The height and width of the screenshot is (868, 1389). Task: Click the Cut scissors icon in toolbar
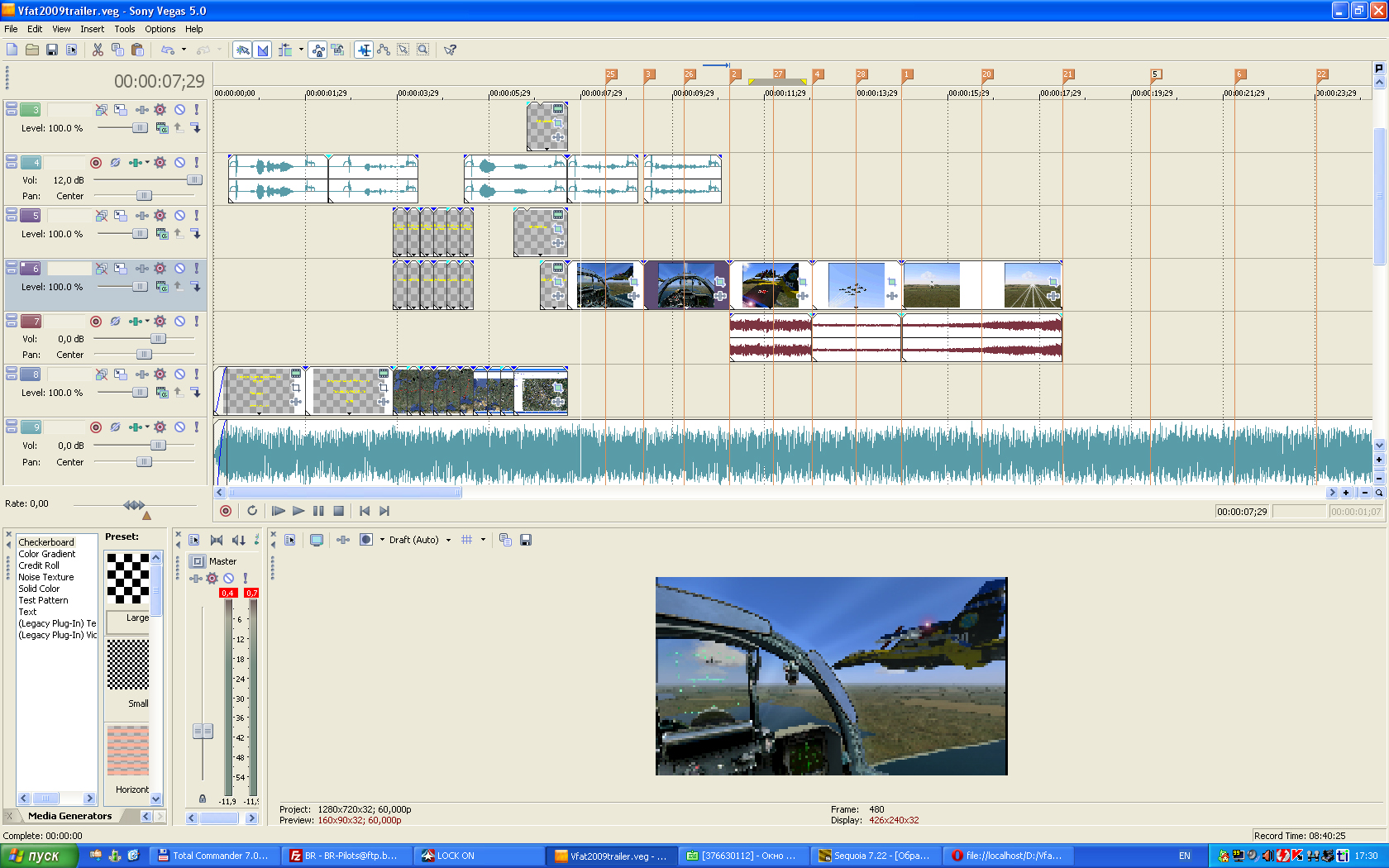pyautogui.click(x=98, y=50)
